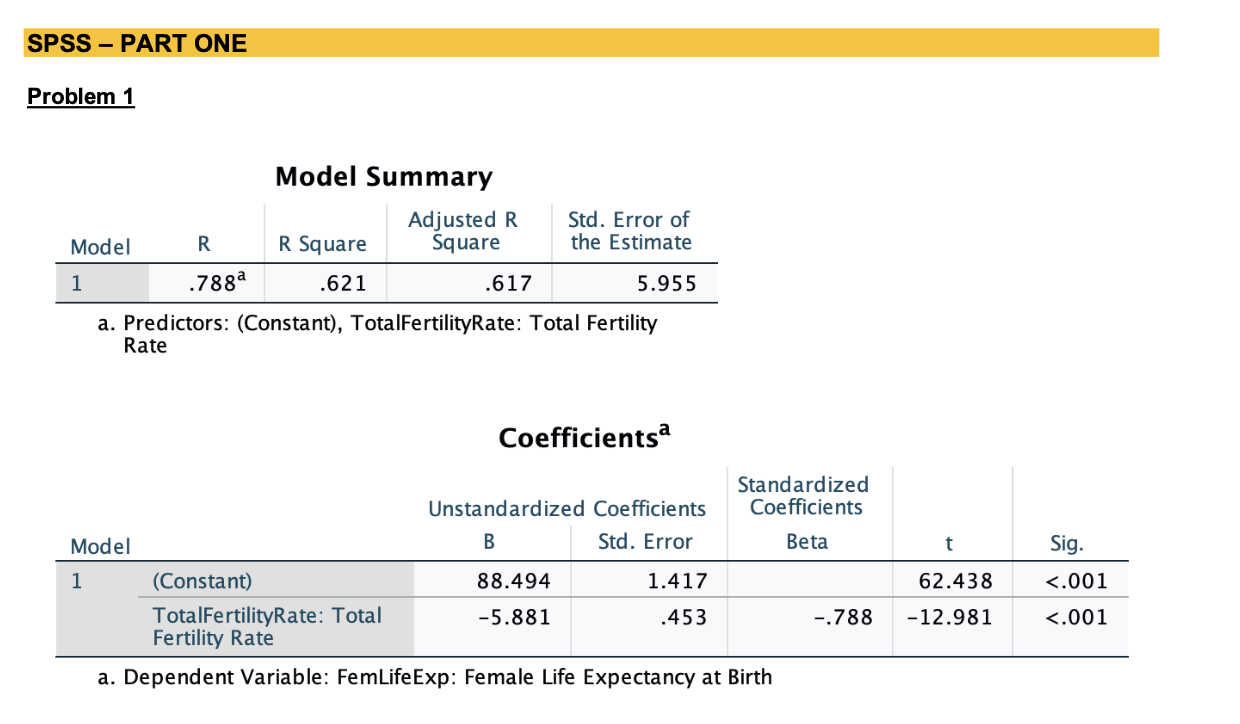Click the Std. Error of Estimate value 5.955
Image resolution: width=1240 pixels, height=724 pixels.
point(666,284)
